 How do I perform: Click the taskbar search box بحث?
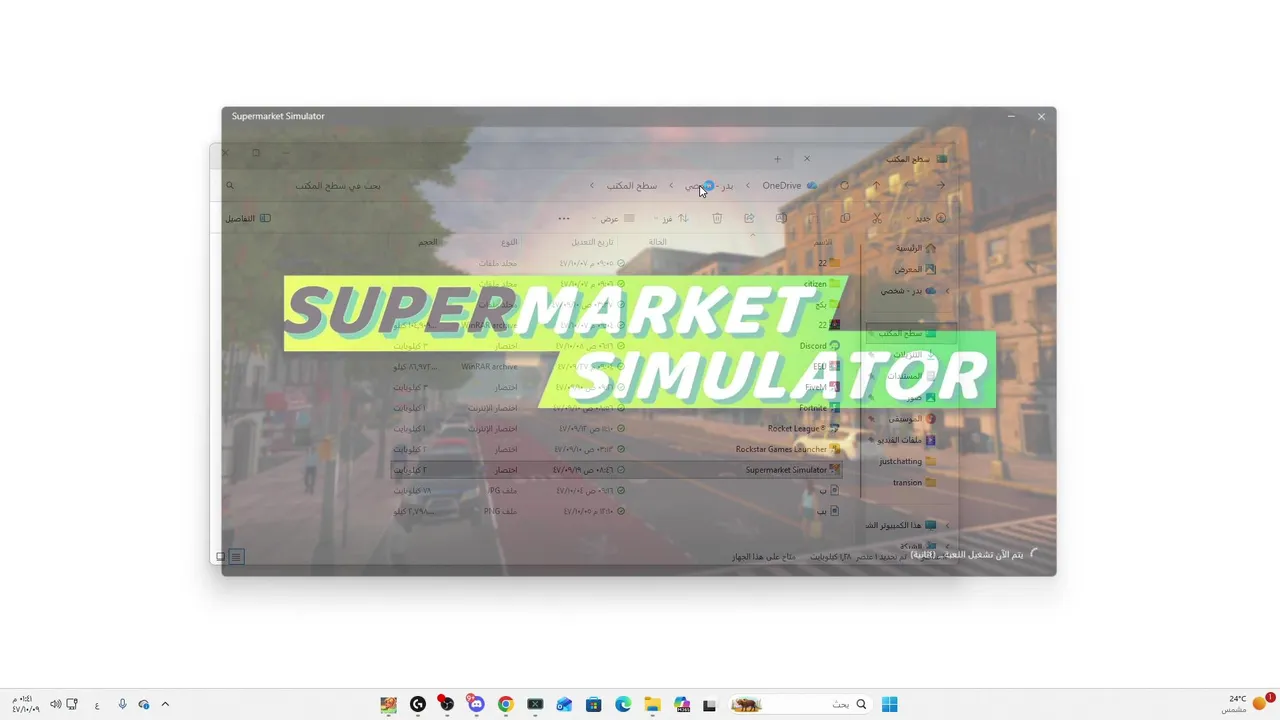[800, 704]
